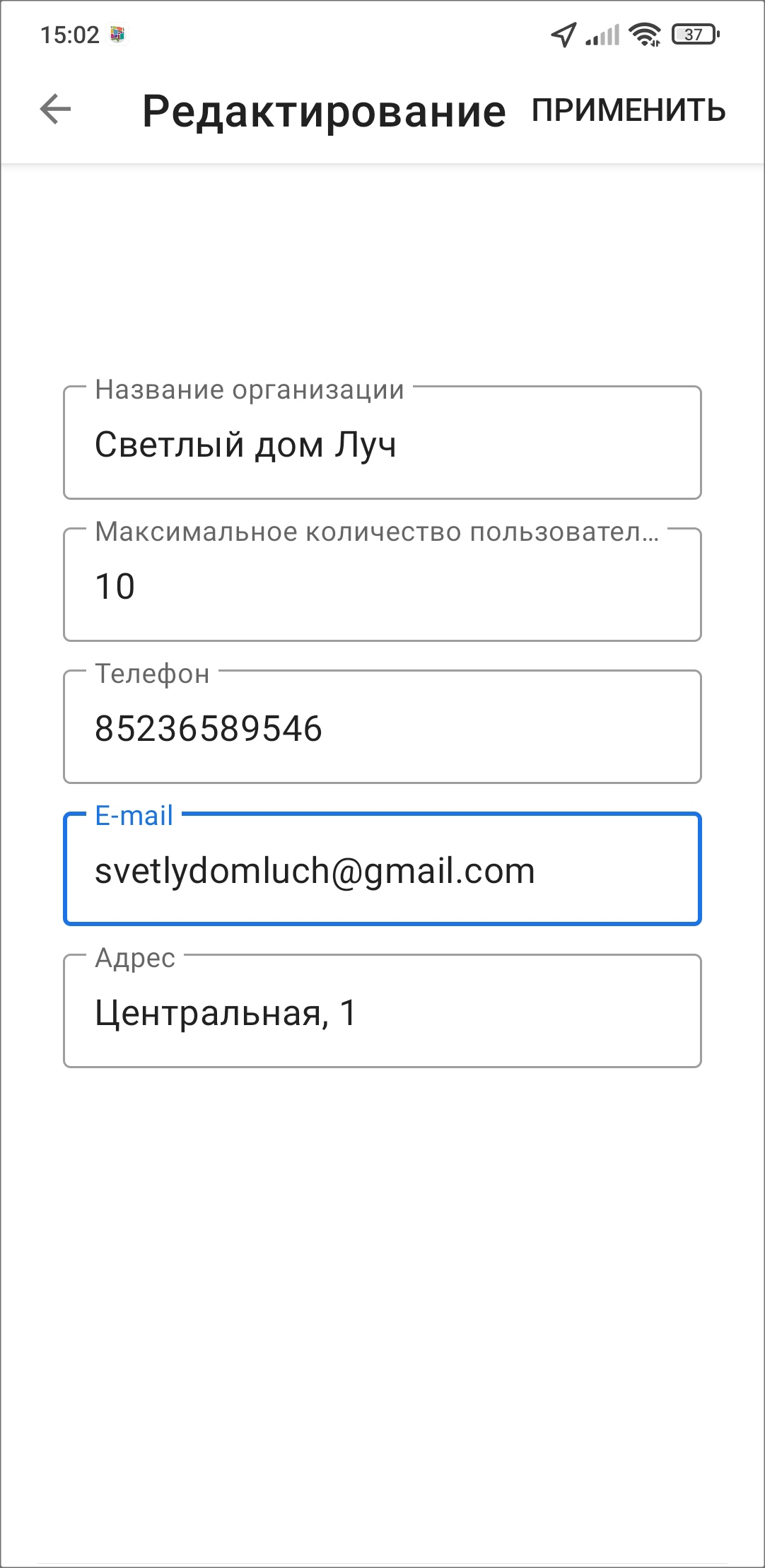Tap the Wi-Fi status icon
This screenshot has width=765, height=1568.
(645, 34)
